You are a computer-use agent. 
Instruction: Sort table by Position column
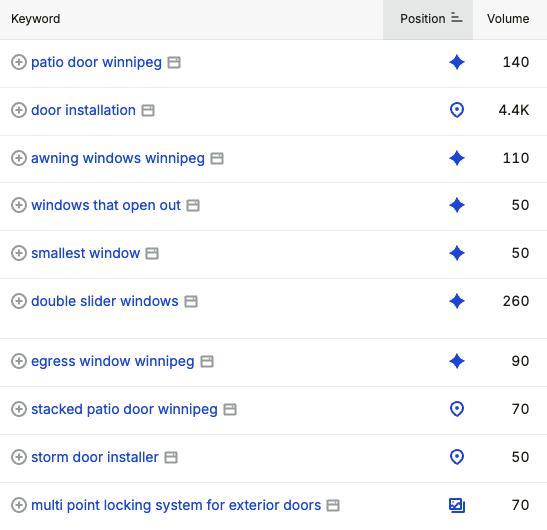point(428,19)
